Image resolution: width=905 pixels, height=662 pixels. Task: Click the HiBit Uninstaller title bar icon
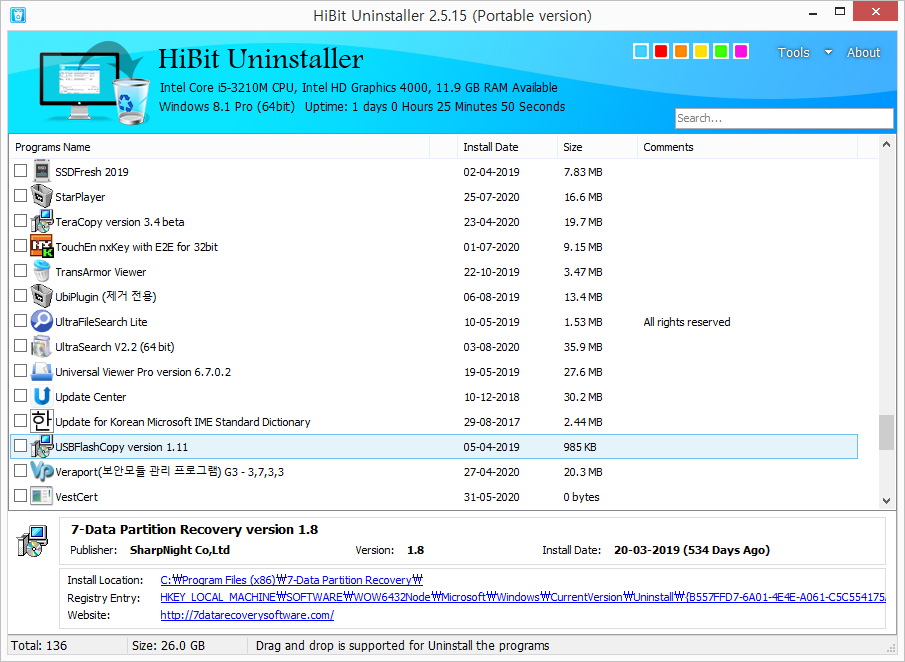pyautogui.click(x=18, y=15)
